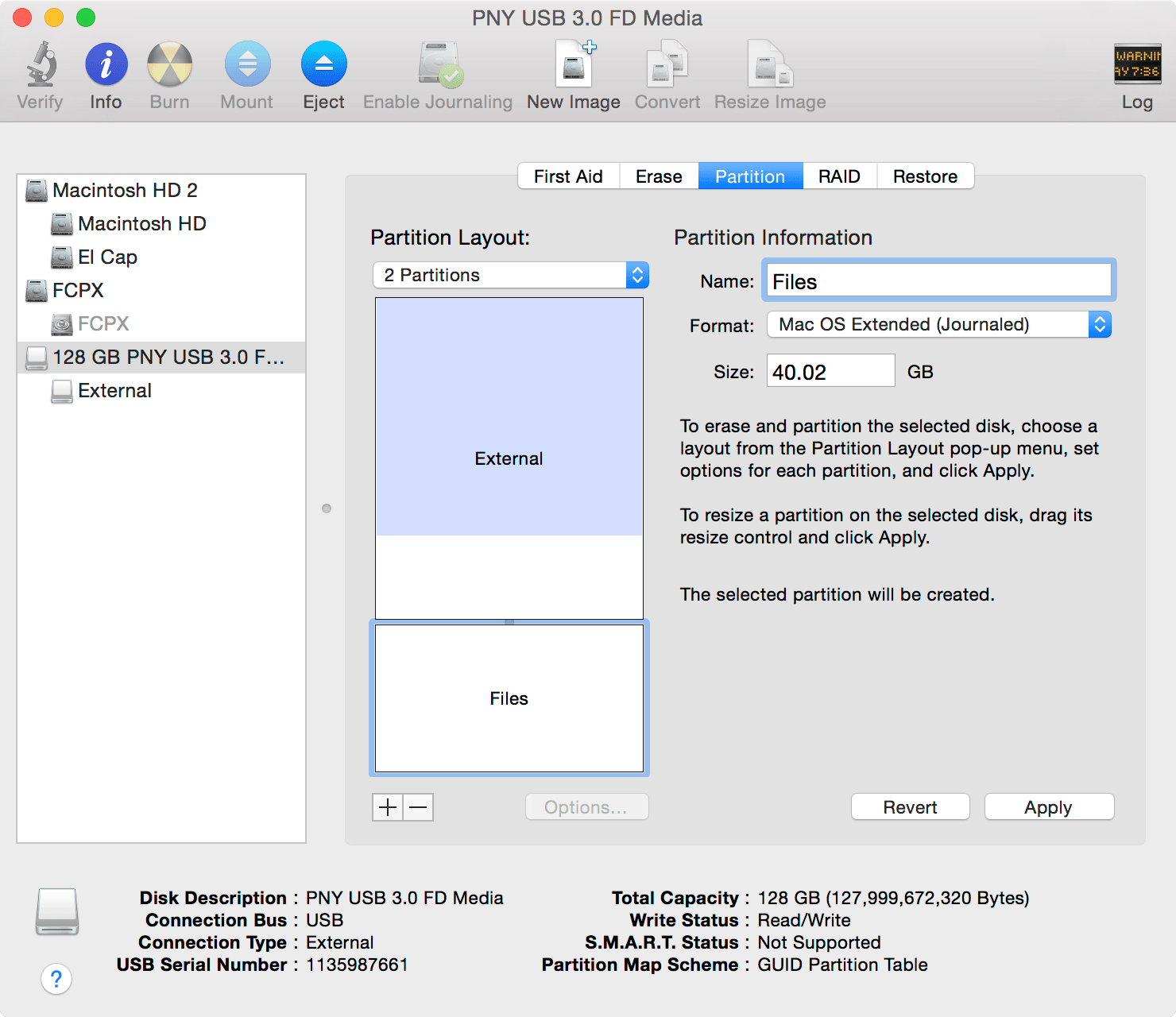Open disk Info panel
The image size is (1176, 1017).
tap(106, 72)
